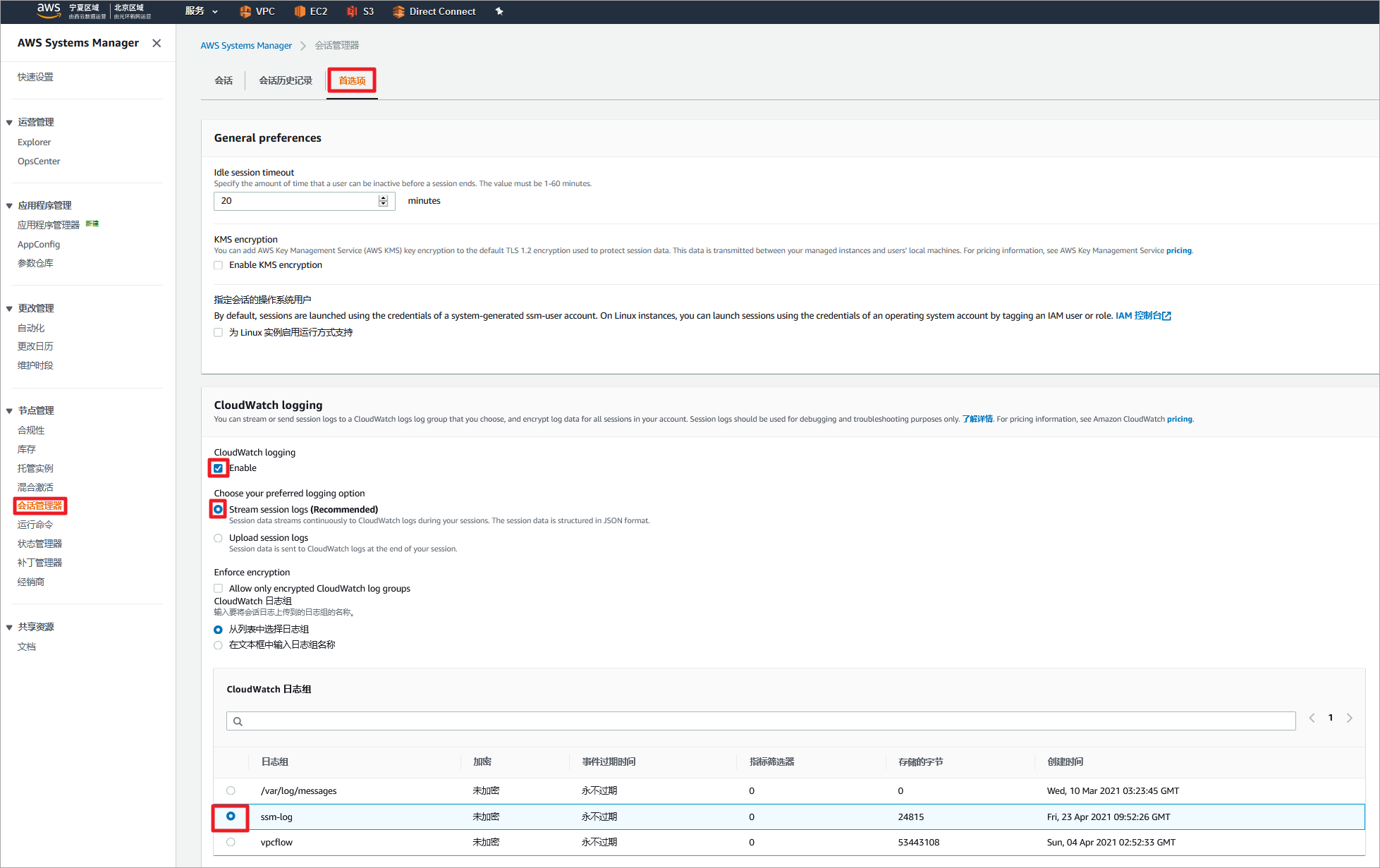Open the VPC service shortcut
This screenshot has width=1380, height=868.
[257, 11]
